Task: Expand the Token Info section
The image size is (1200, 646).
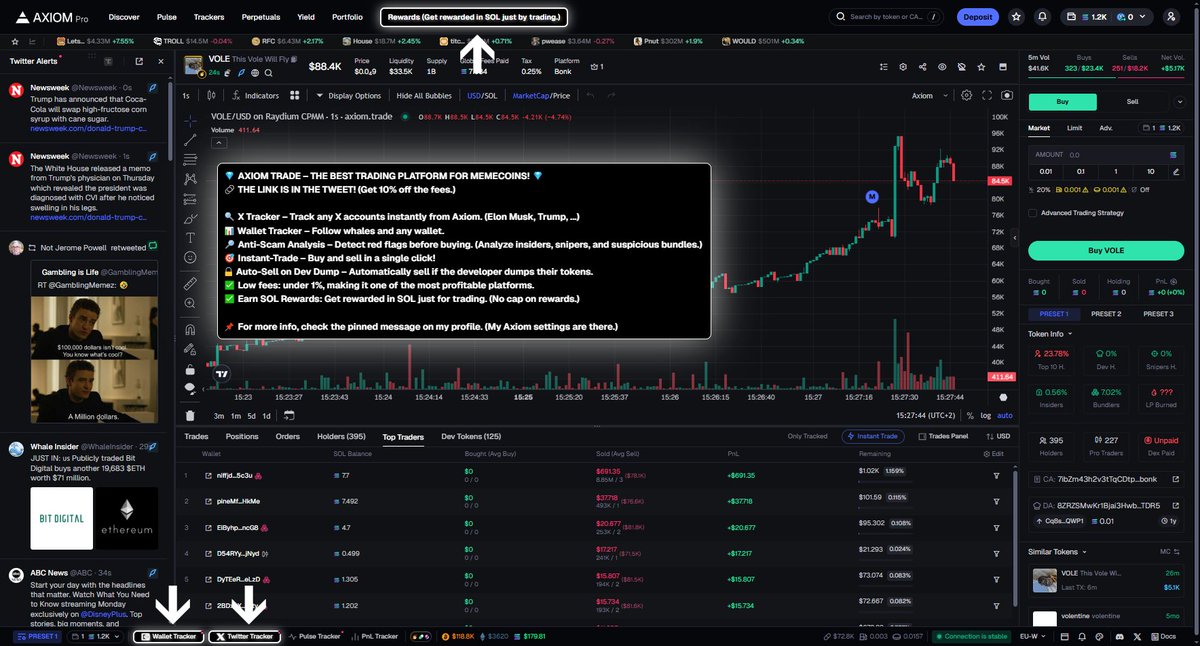Action: coord(1050,333)
